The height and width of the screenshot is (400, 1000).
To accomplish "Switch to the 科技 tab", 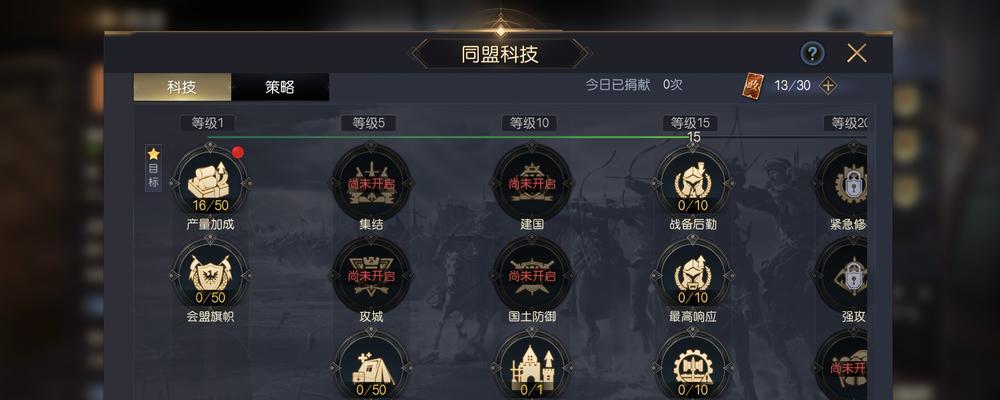I will coord(182,87).
